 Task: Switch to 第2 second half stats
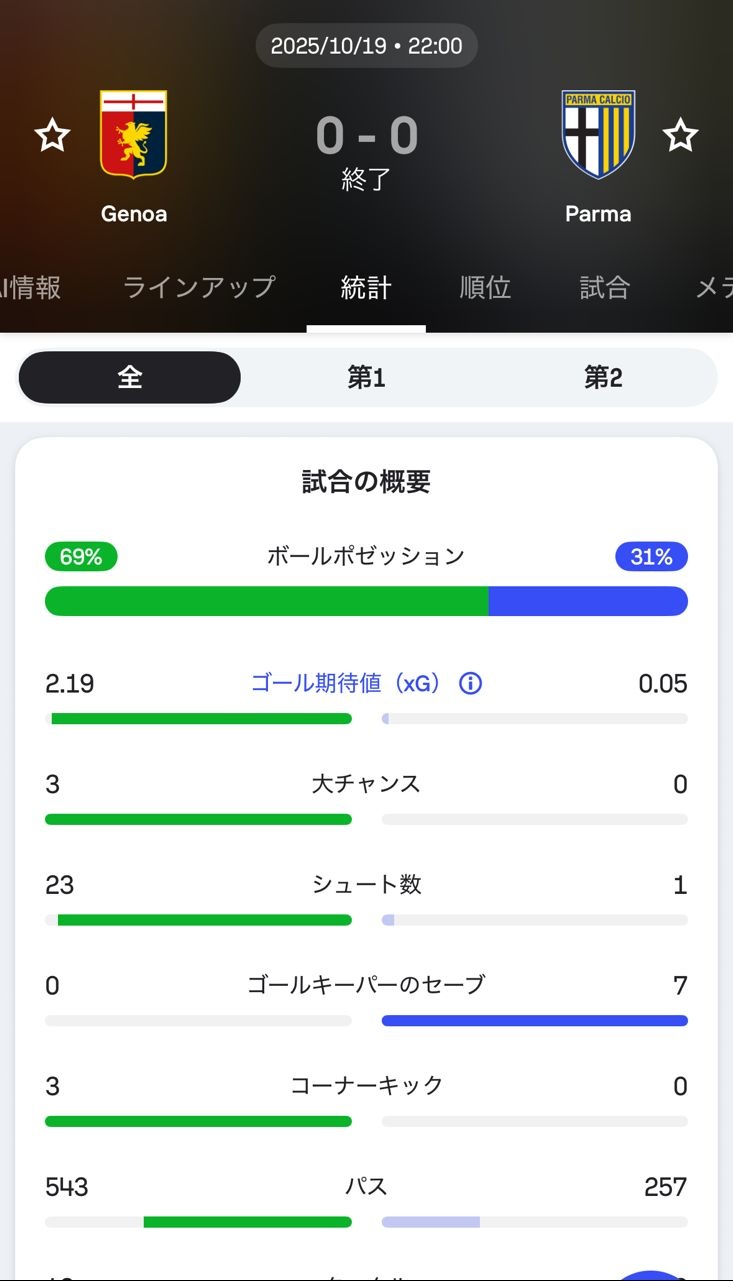pyautogui.click(x=603, y=377)
